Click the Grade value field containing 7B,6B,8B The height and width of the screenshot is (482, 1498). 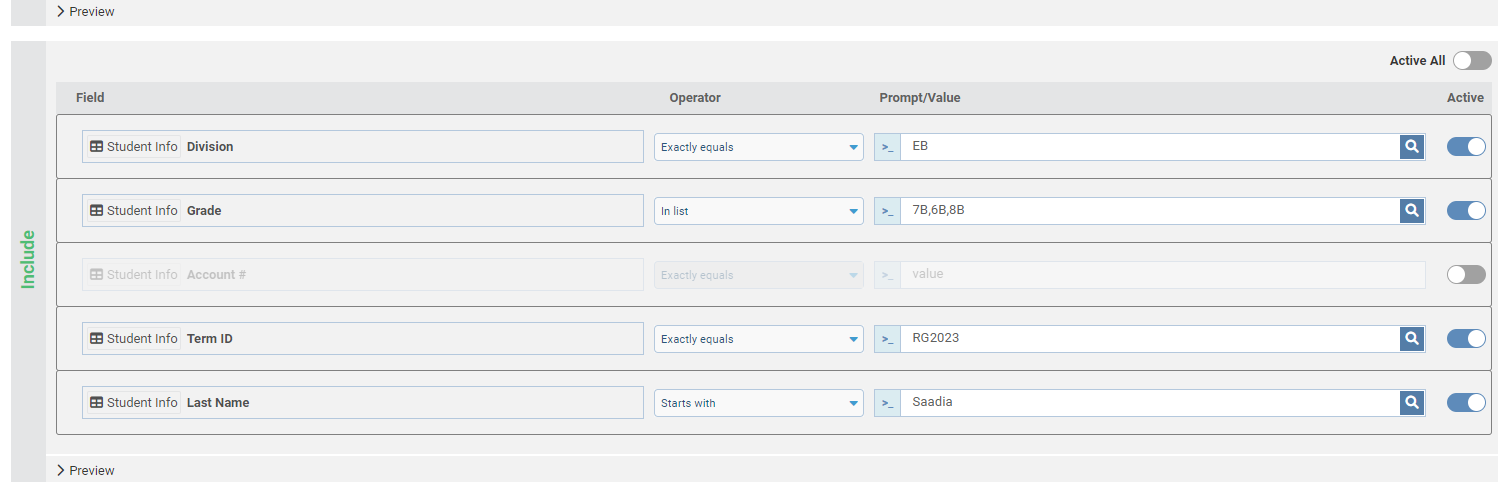1150,211
